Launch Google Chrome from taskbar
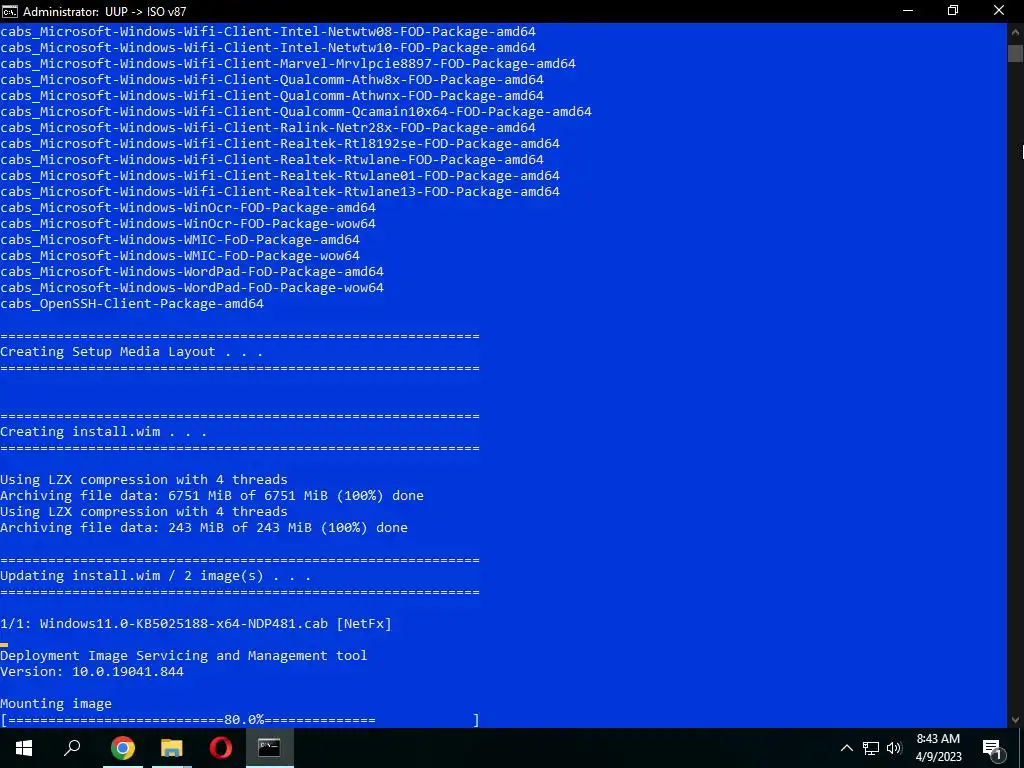Viewport: 1024px width, 768px height. 122,748
